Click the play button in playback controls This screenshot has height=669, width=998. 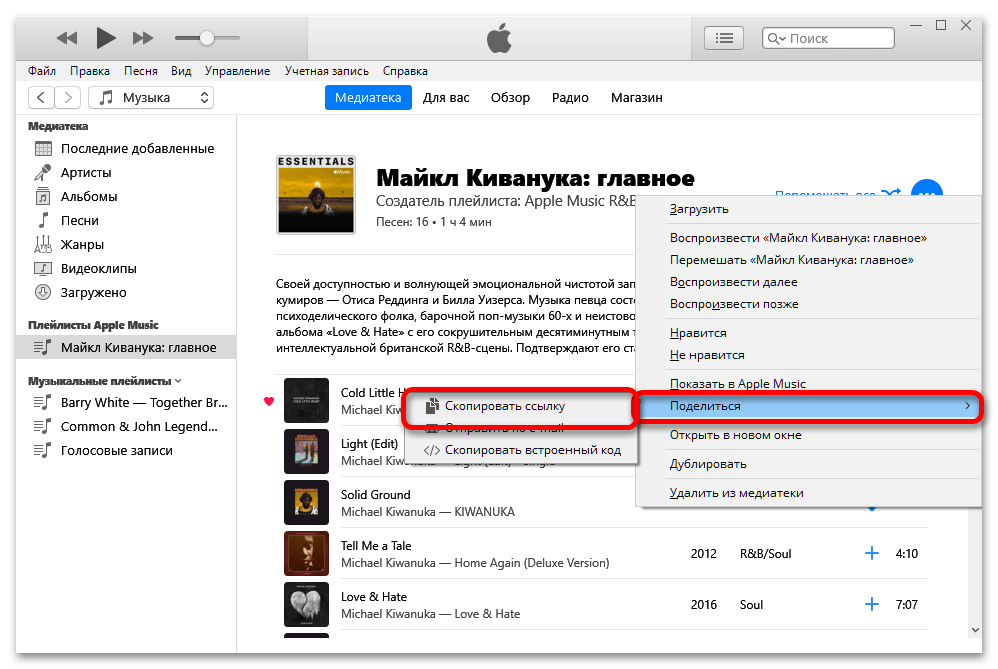click(106, 38)
